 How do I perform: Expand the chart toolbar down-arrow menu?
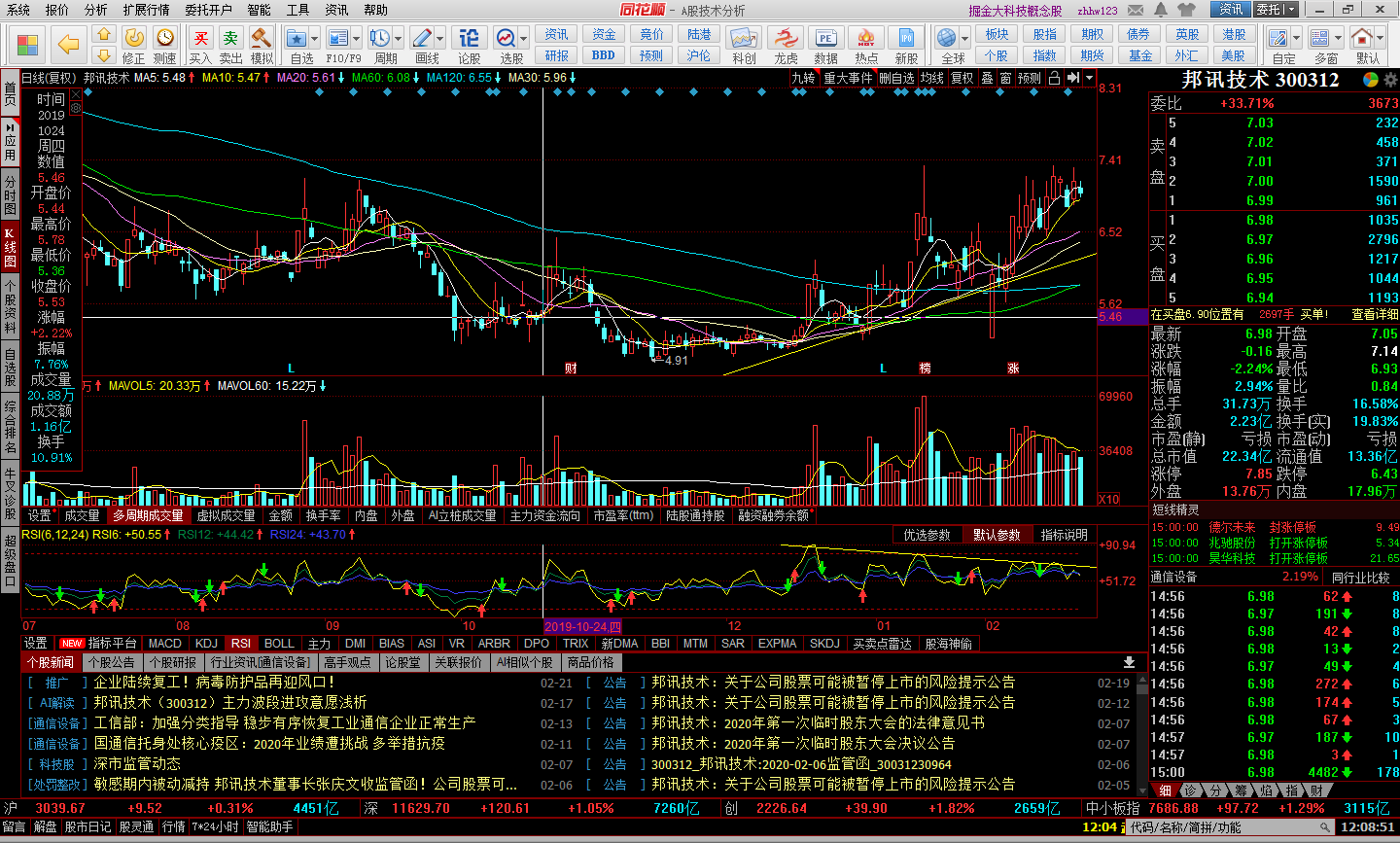[1089, 78]
